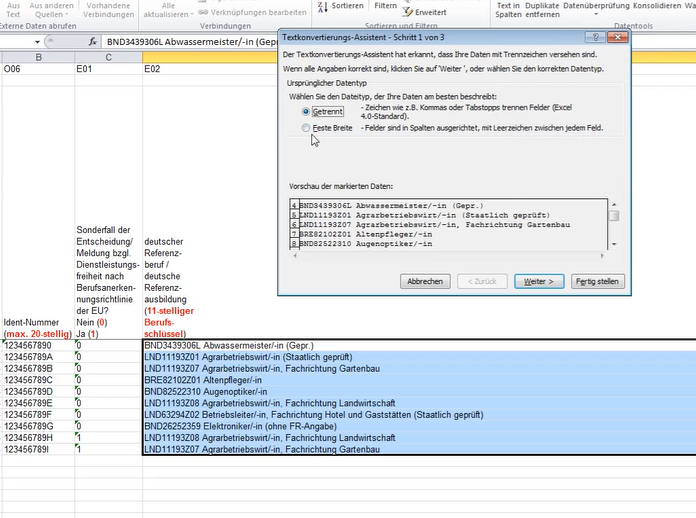Click the Filter ribbon button

385,6
